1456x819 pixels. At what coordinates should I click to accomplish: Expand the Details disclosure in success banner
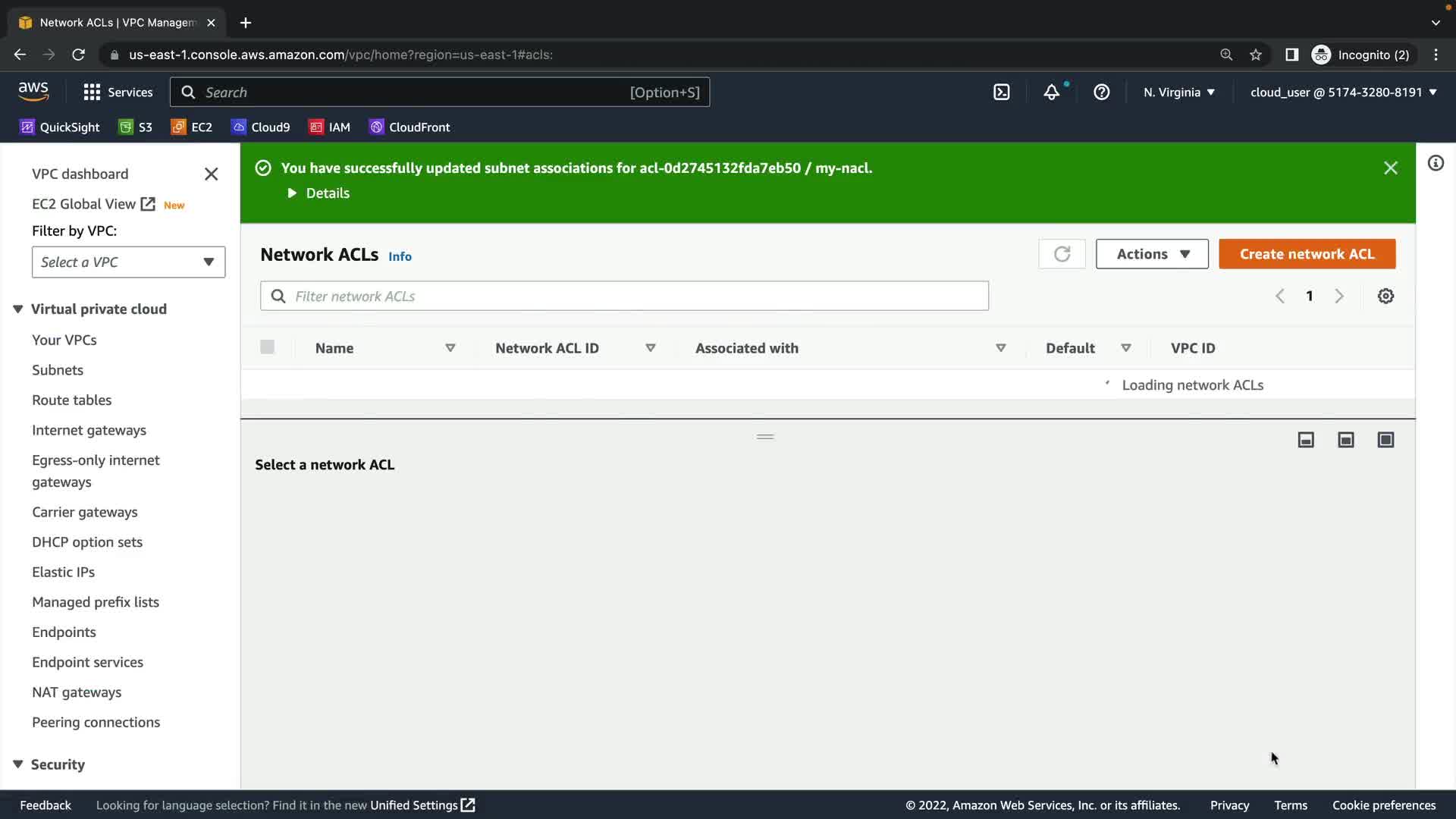pos(318,193)
